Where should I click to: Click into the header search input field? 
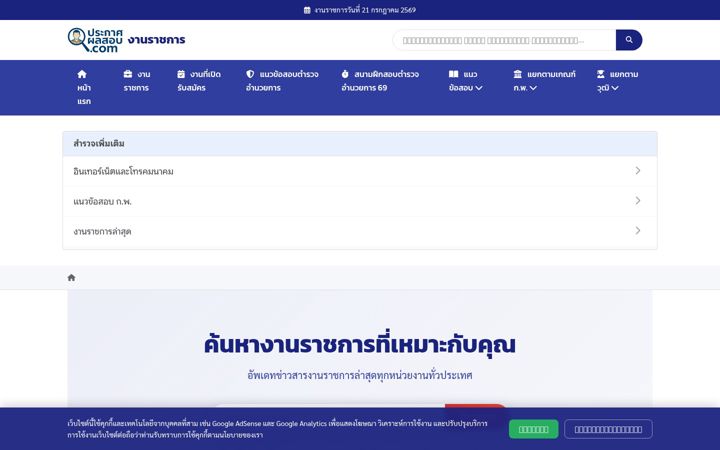[504, 40]
